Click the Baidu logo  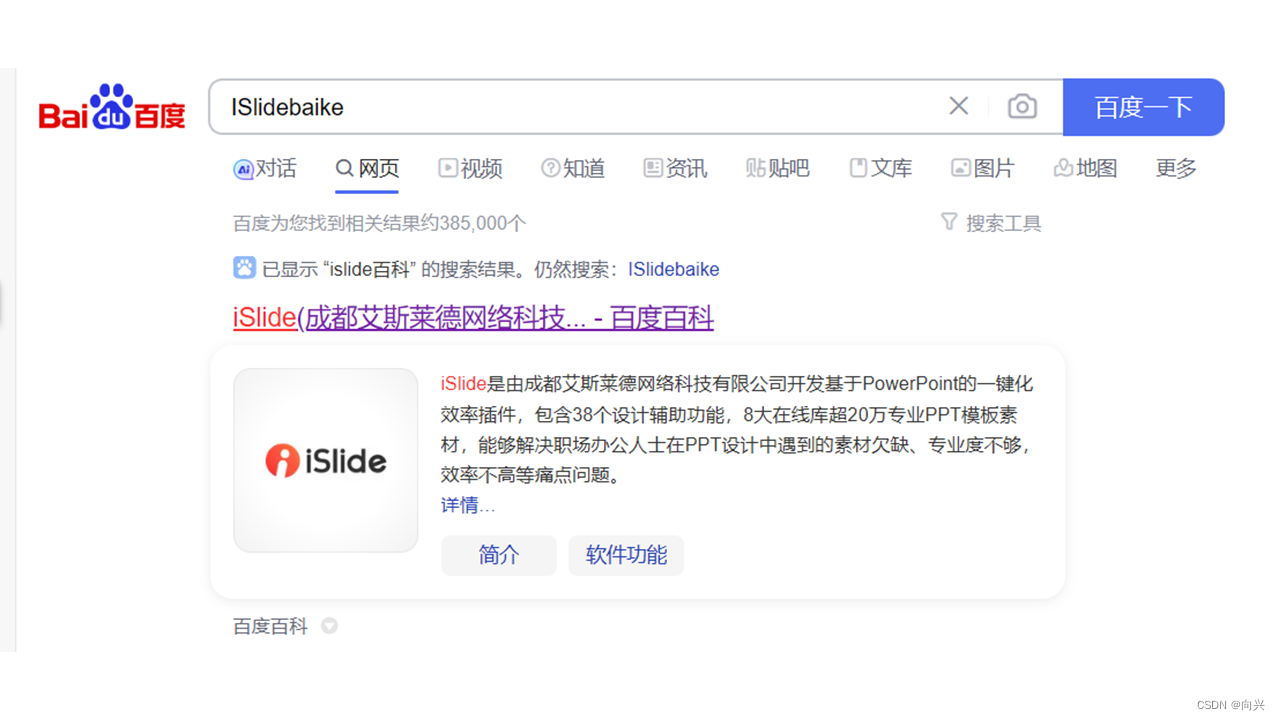tap(112, 107)
